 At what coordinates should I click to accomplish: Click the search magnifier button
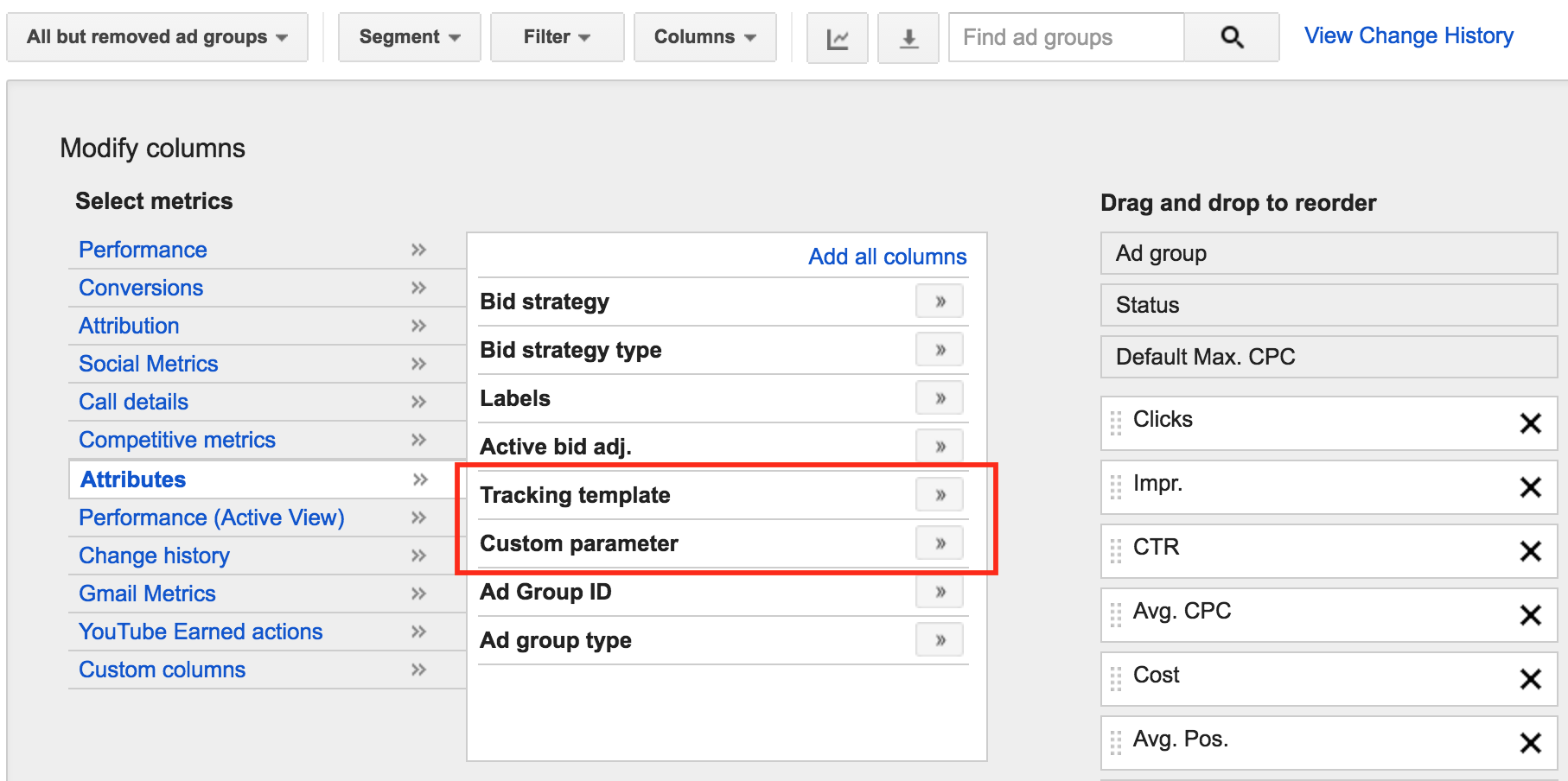pyautogui.click(x=1232, y=37)
